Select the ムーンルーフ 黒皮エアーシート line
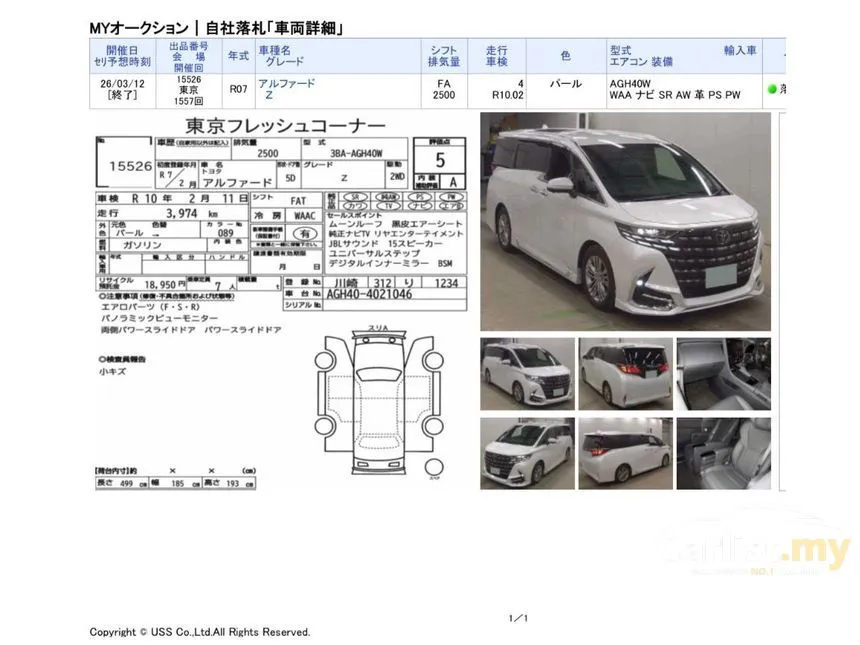860x645 pixels. 395,224
